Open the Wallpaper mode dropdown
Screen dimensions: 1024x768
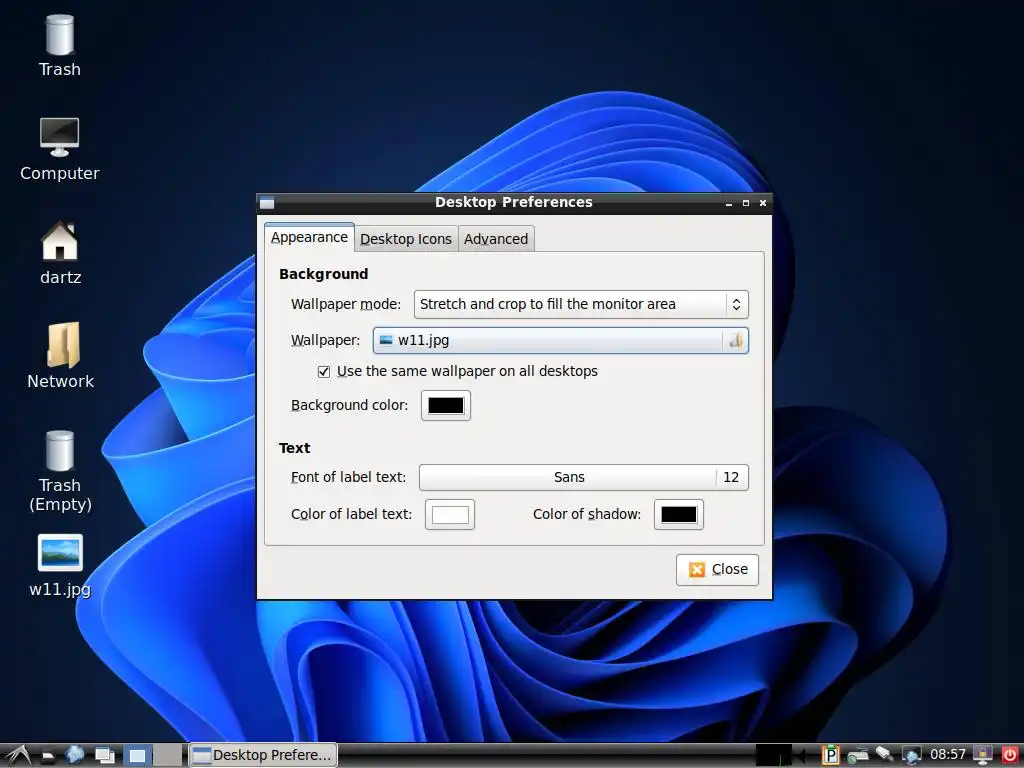pos(581,304)
